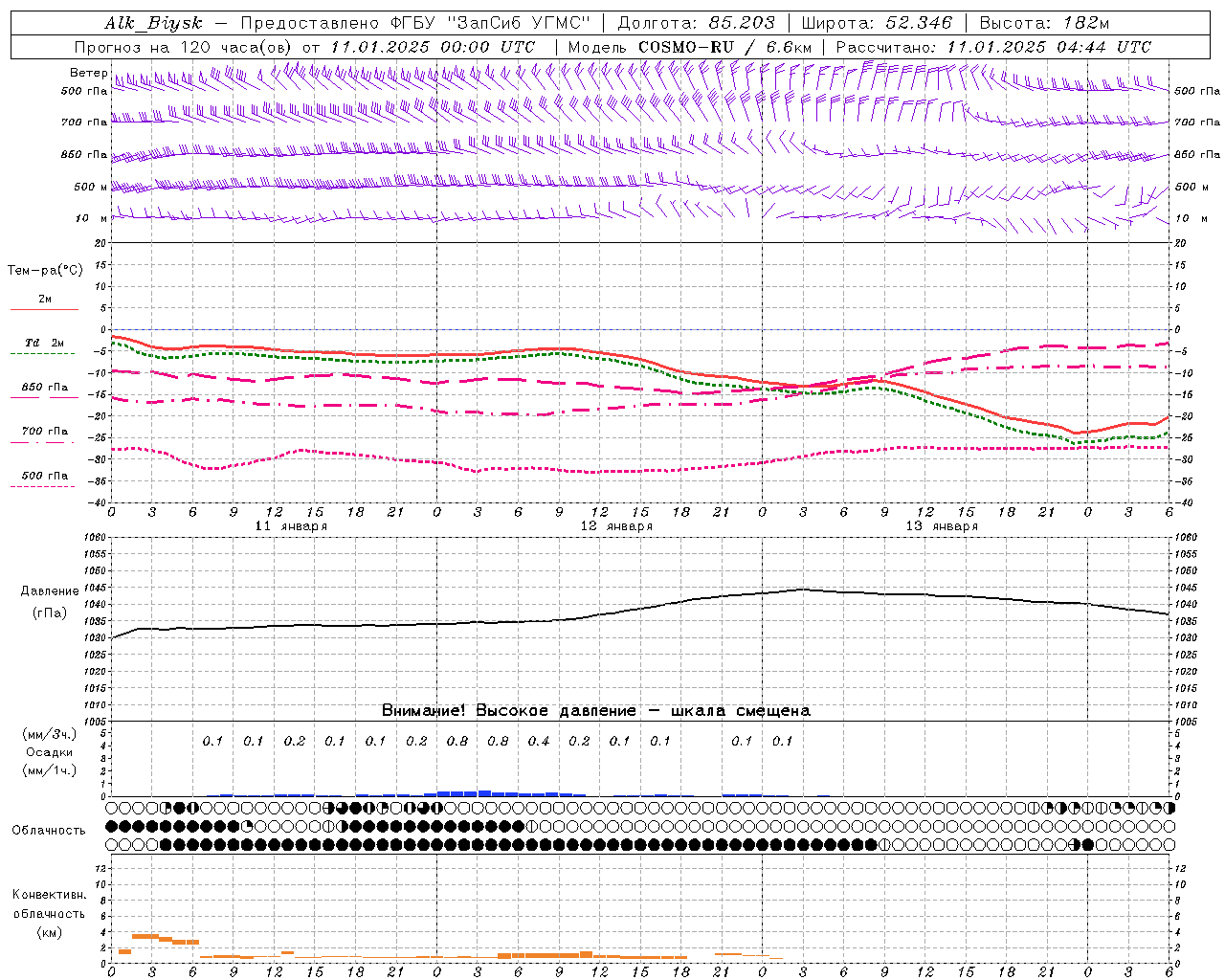Select the 500 гПа dotted line legend sample
This screenshot has height=980, width=1225.
[42, 487]
